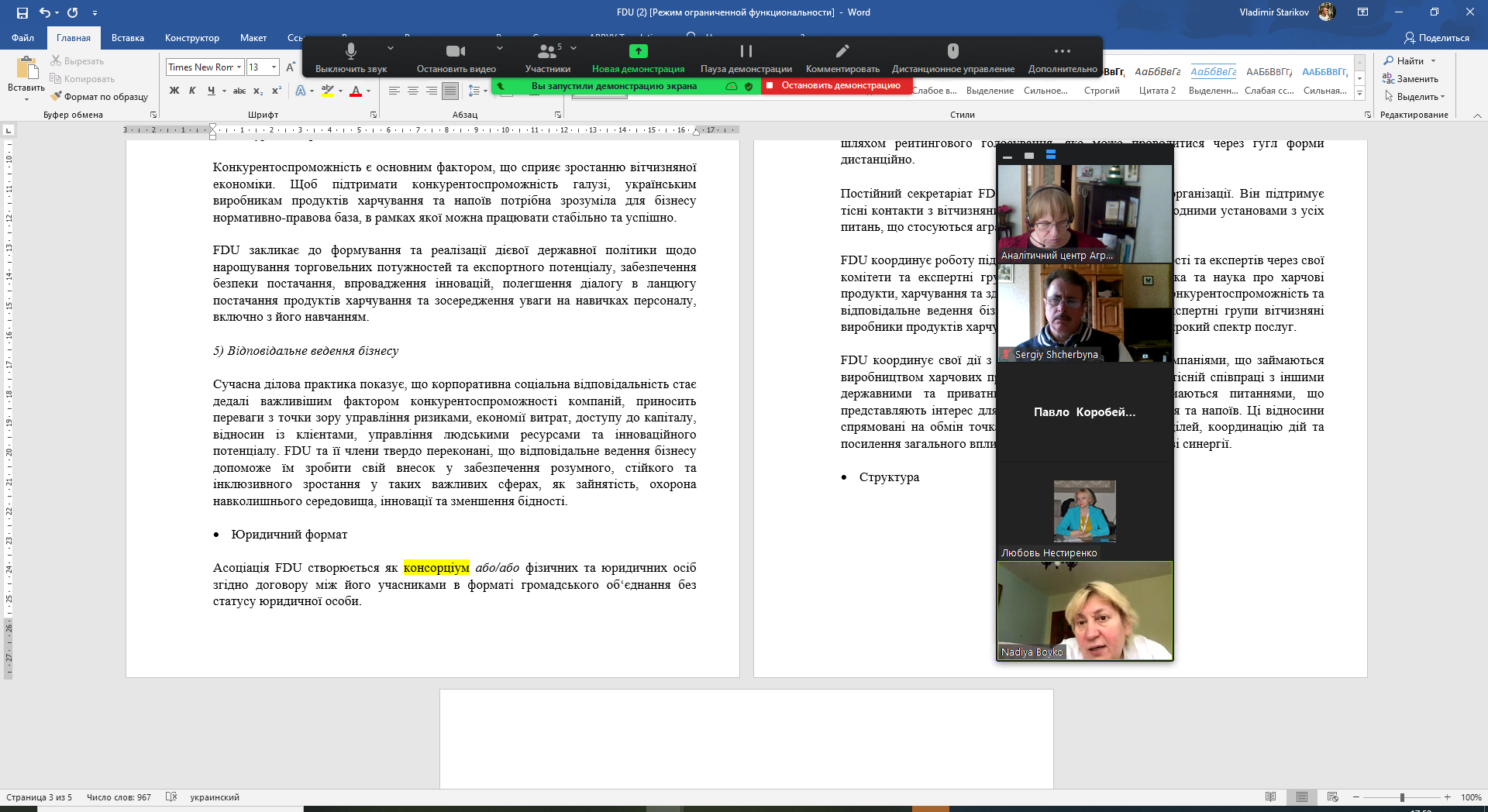Copy selection with Копировать
The image size is (1488, 812).
click(x=82, y=78)
